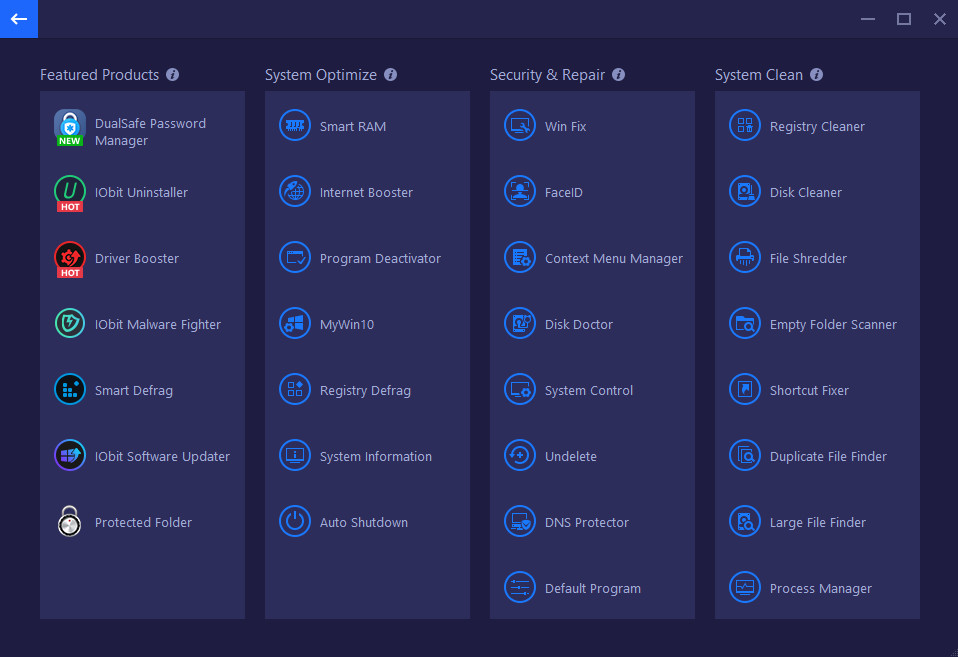Click the 'Shortcut Fixer' label
The image size is (958, 657).
809,391
